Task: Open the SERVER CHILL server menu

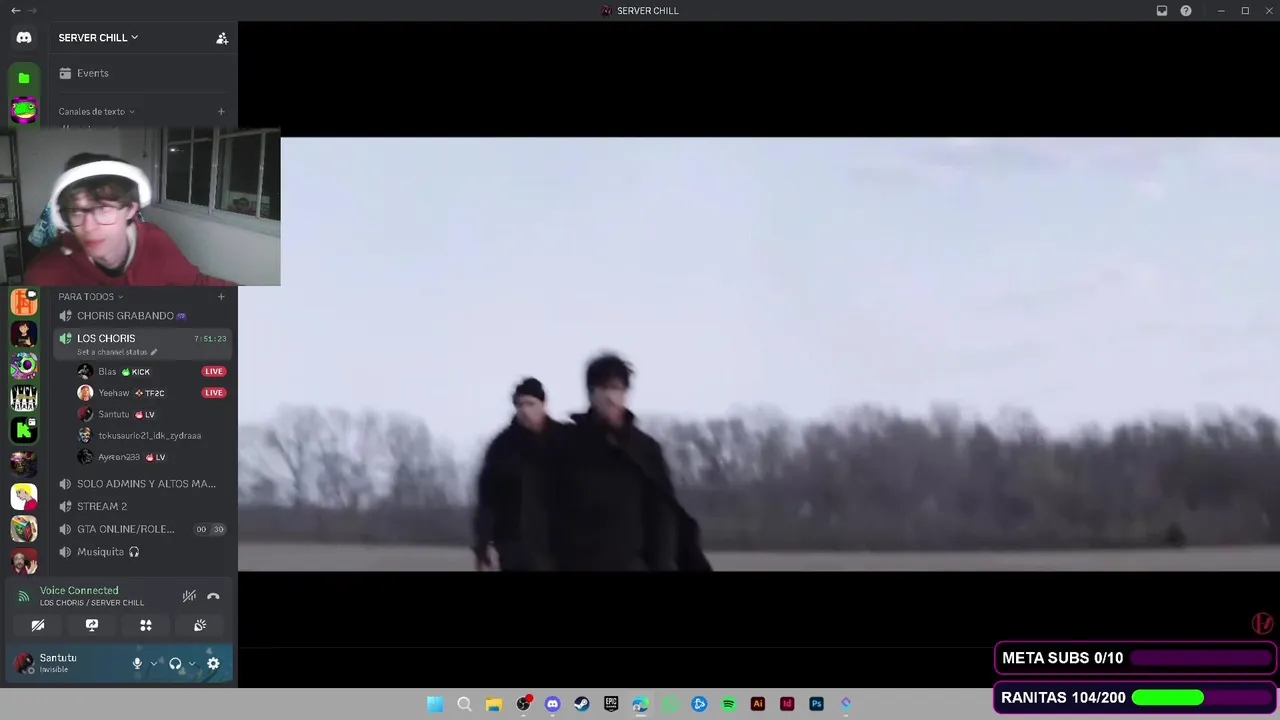Action: (98, 38)
